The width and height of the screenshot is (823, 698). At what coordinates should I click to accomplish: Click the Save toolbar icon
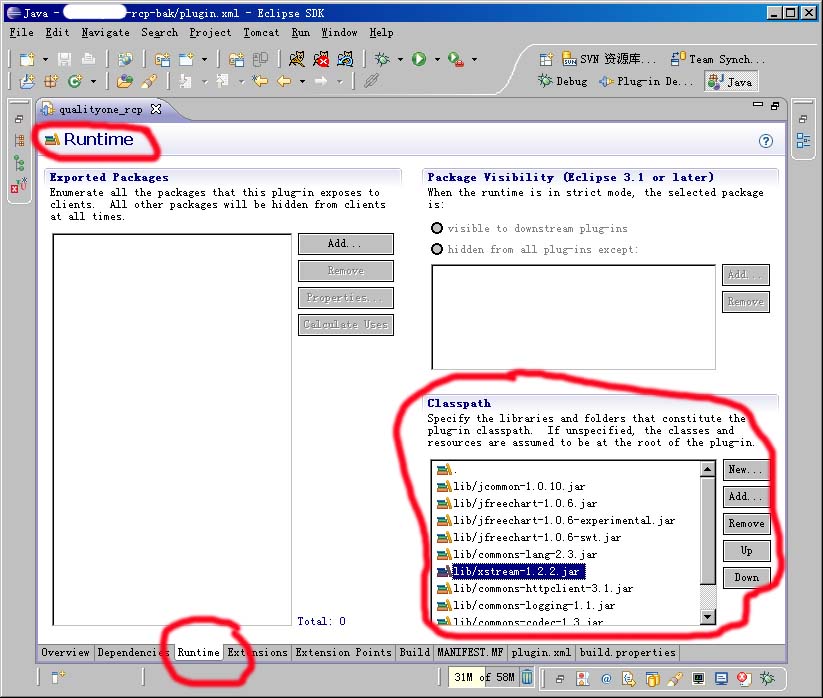click(65, 59)
